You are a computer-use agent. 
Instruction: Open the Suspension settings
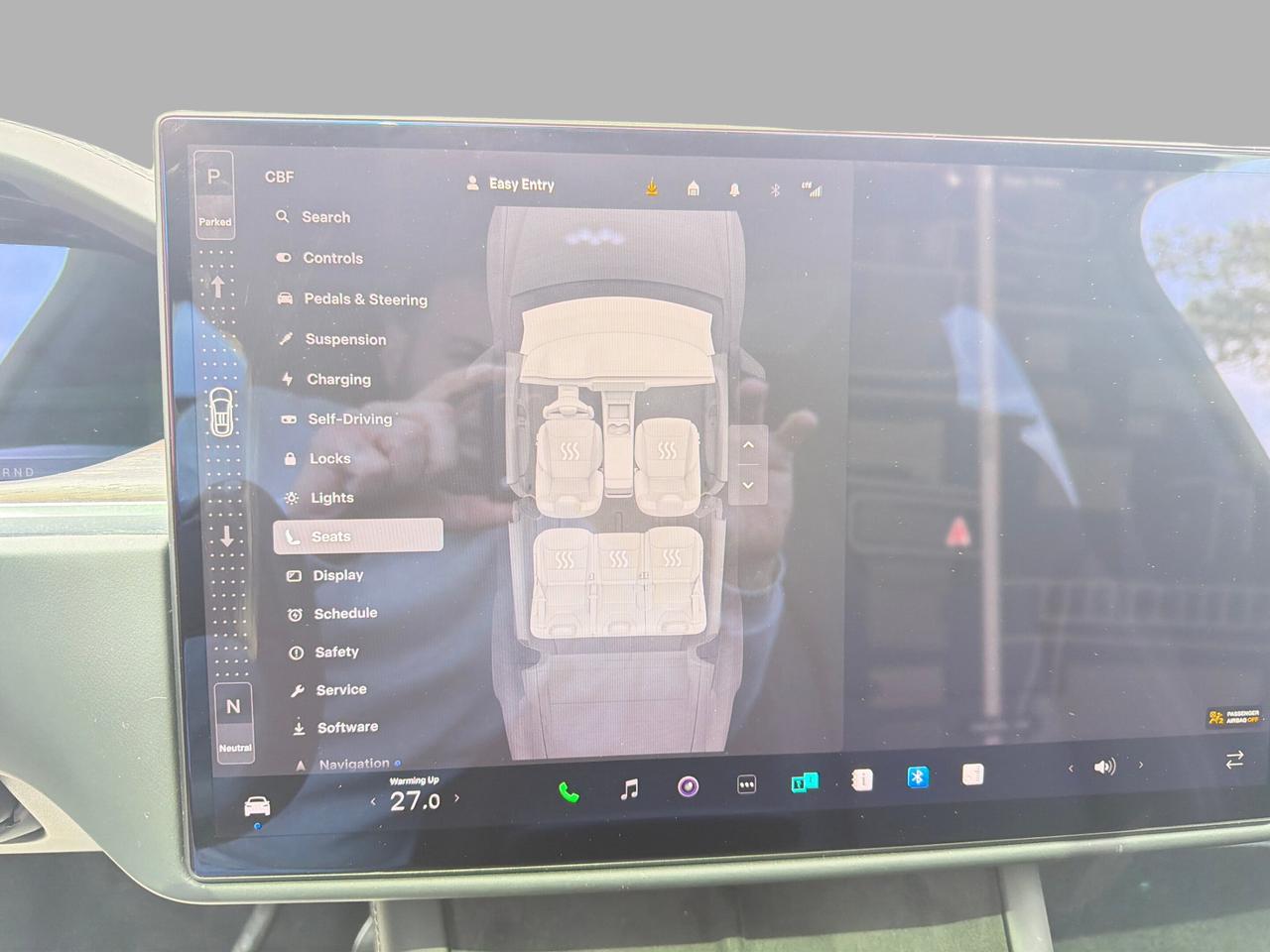[x=332, y=339]
